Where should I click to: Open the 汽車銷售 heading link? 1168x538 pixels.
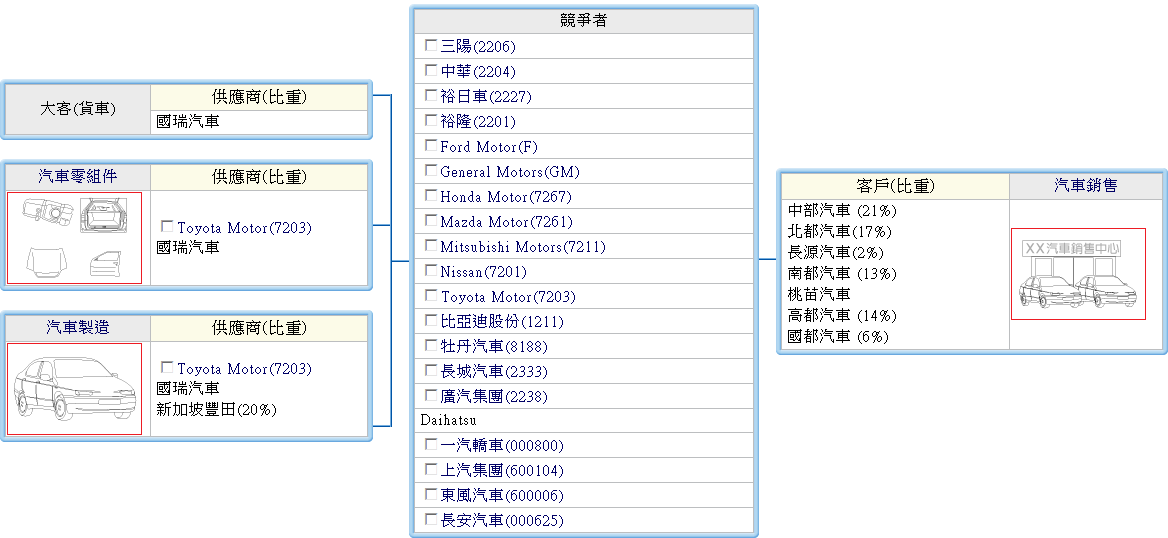pyautogui.click(x=1085, y=186)
